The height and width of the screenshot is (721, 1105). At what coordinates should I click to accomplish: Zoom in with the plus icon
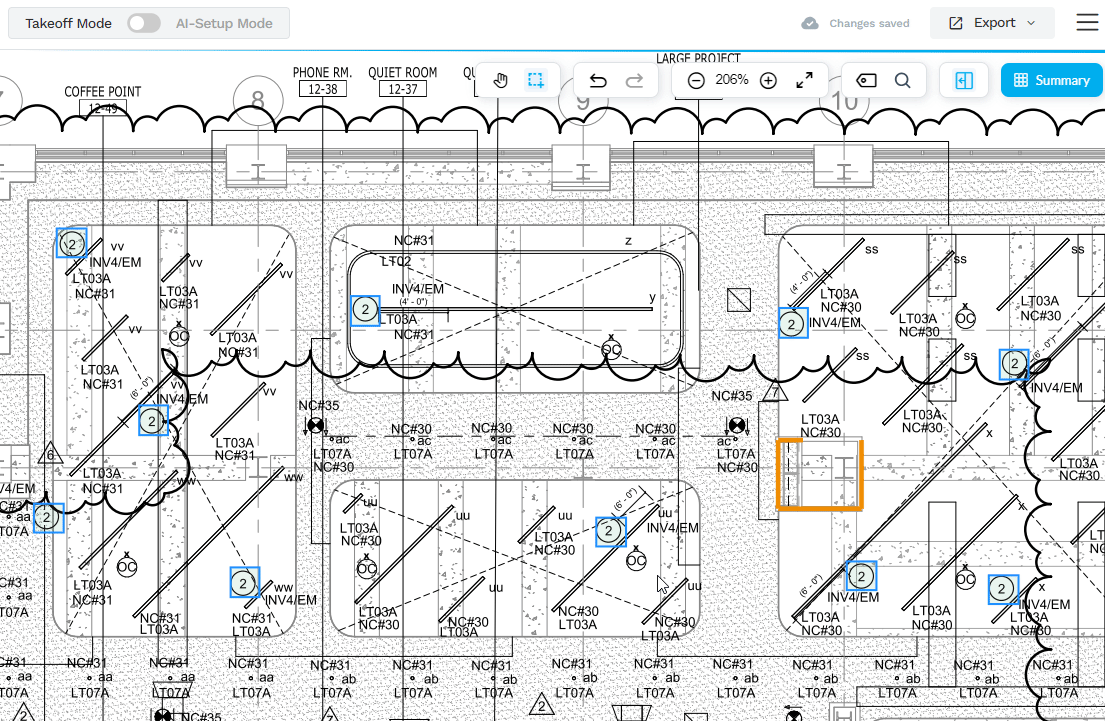(768, 81)
